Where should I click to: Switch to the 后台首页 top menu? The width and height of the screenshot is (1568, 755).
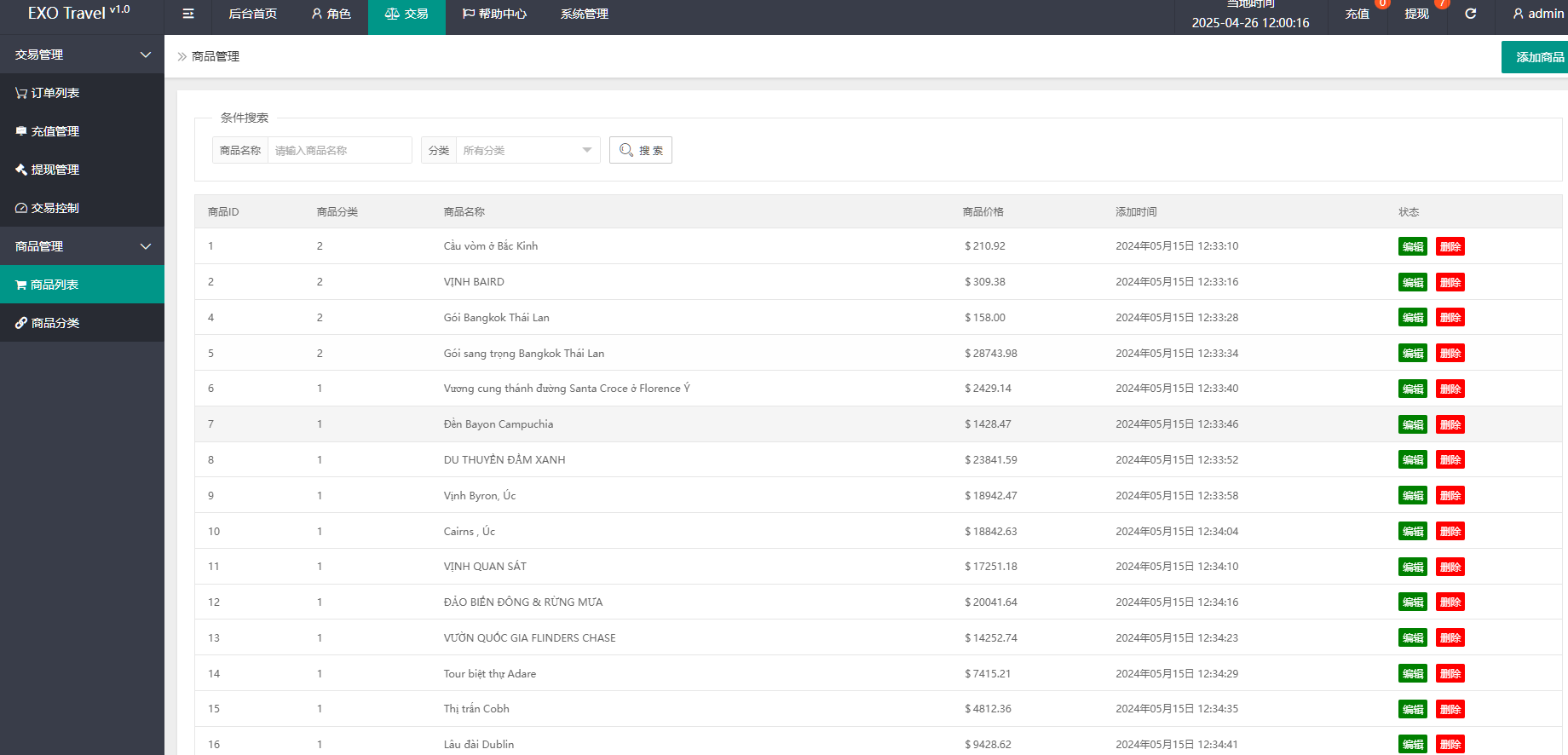pyautogui.click(x=252, y=14)
